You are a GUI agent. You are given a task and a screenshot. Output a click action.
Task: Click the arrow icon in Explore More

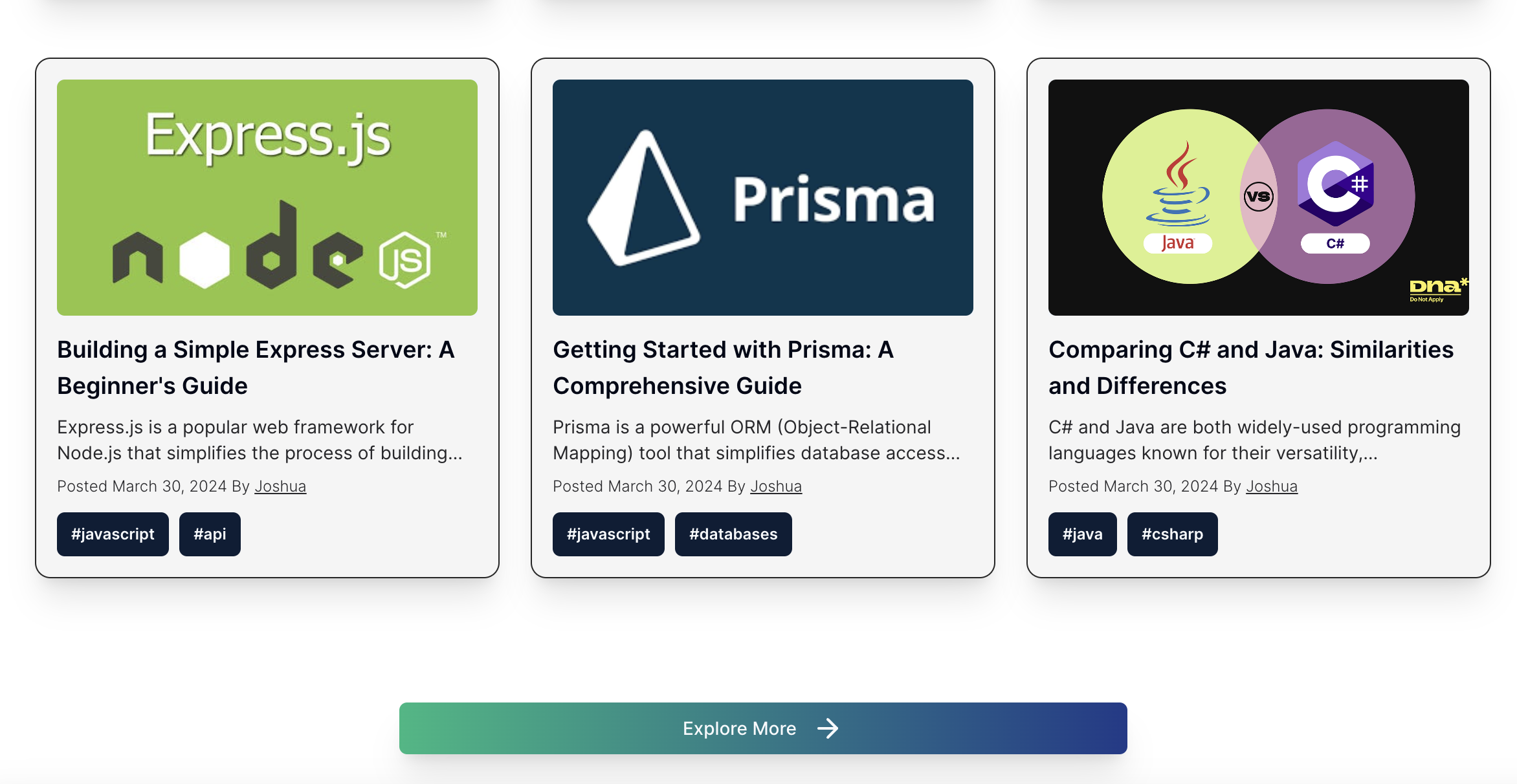click(x=828, y=728)
